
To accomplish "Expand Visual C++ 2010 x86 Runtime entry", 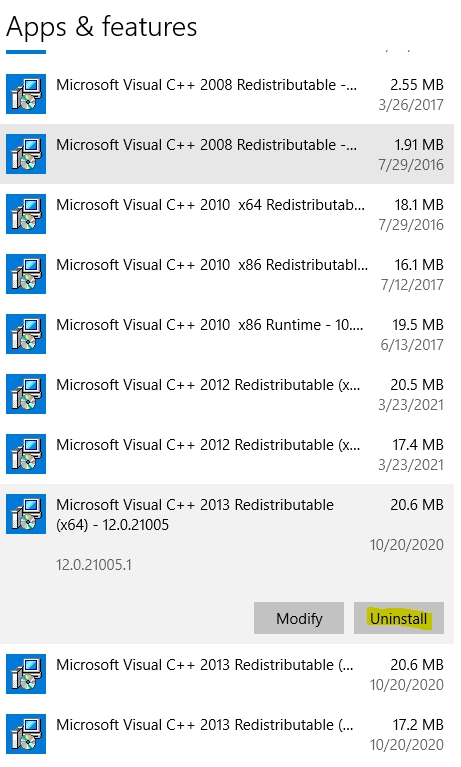I will pyautogui.click(x=227, y=334).
